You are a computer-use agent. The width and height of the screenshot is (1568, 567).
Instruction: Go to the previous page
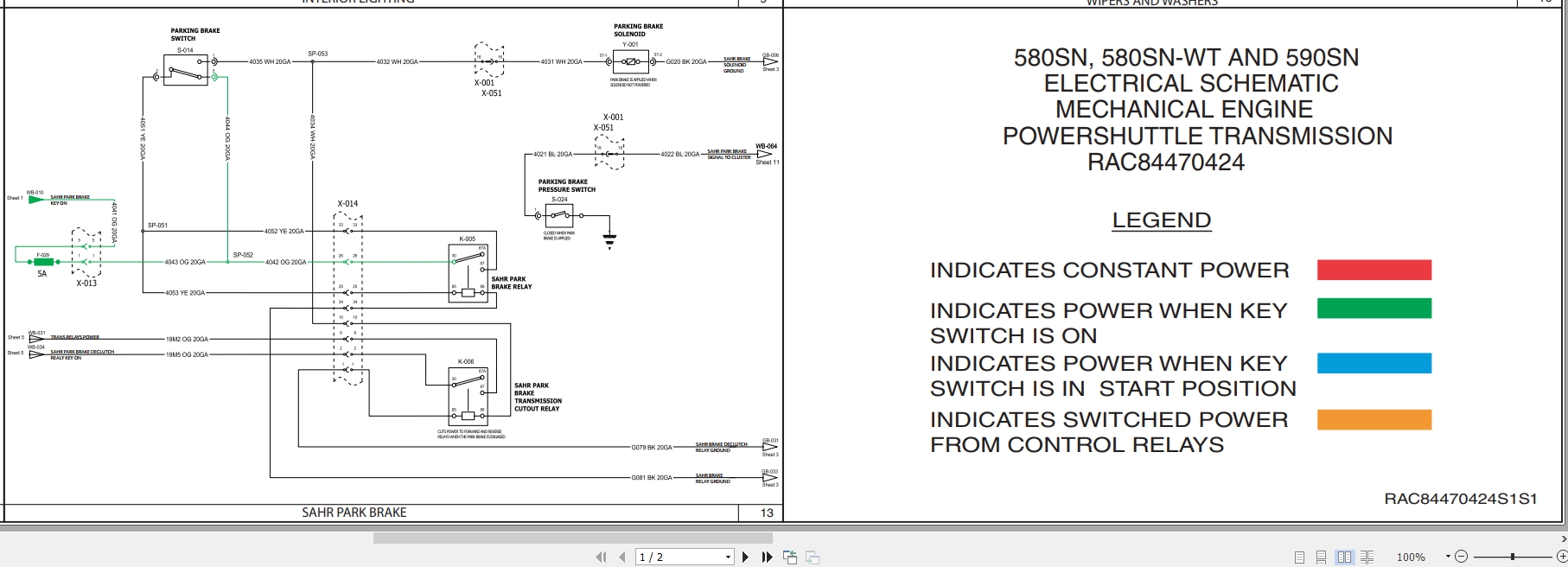point(621,557)
